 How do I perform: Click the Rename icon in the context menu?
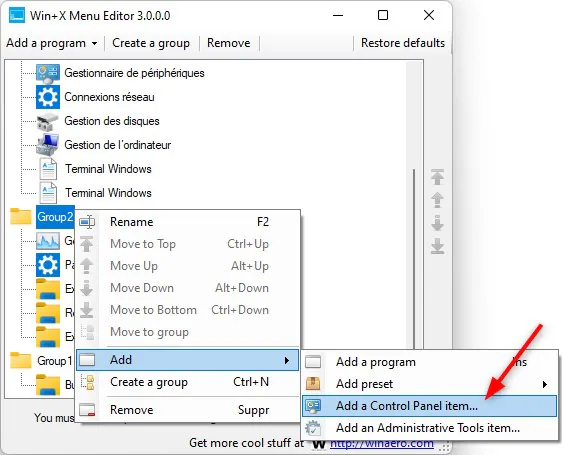tap(87, 222)
